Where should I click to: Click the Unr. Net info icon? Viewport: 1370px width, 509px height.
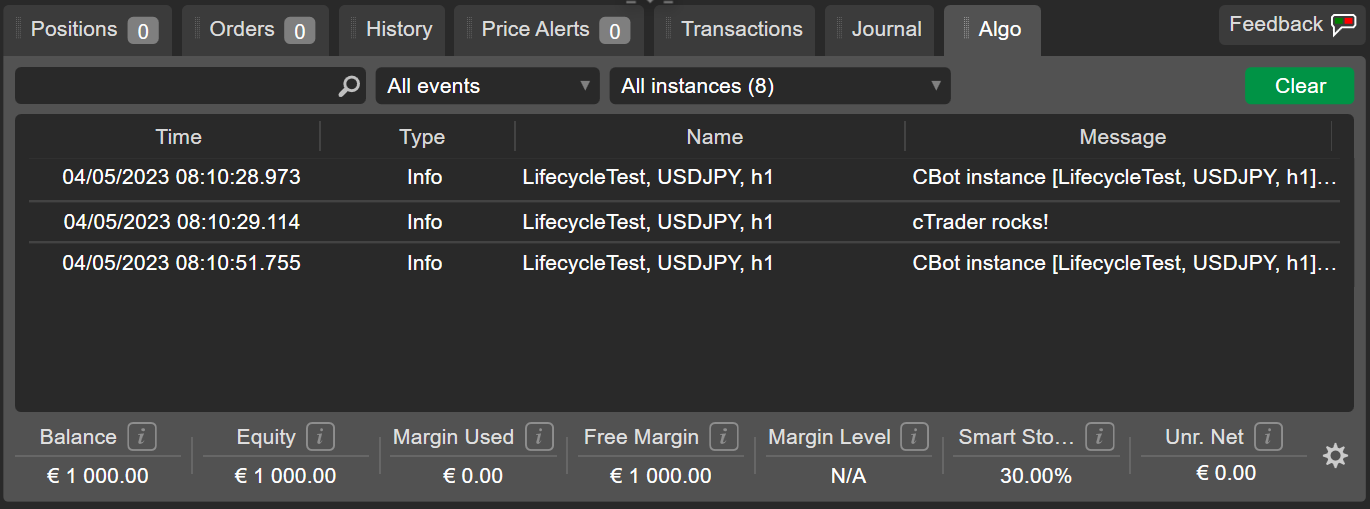coord(1268,437)
